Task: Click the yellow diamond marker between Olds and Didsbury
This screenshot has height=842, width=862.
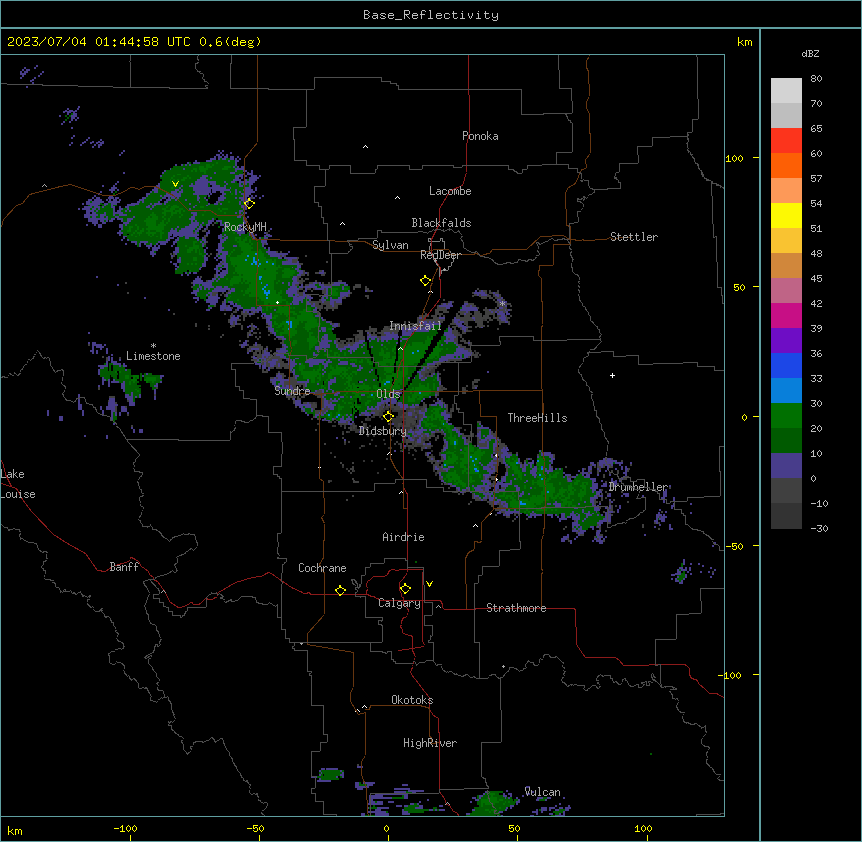Action: [x=388, y=416]
